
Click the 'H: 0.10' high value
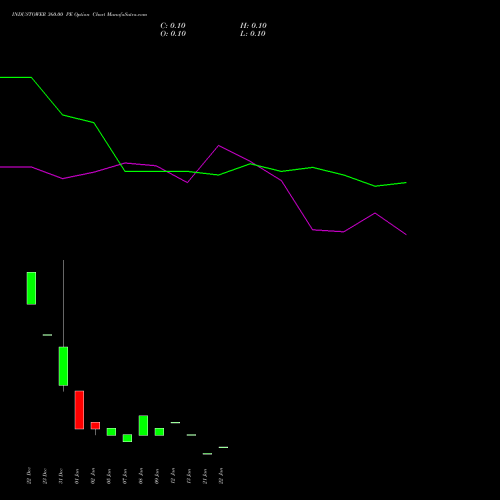[253, 26]
